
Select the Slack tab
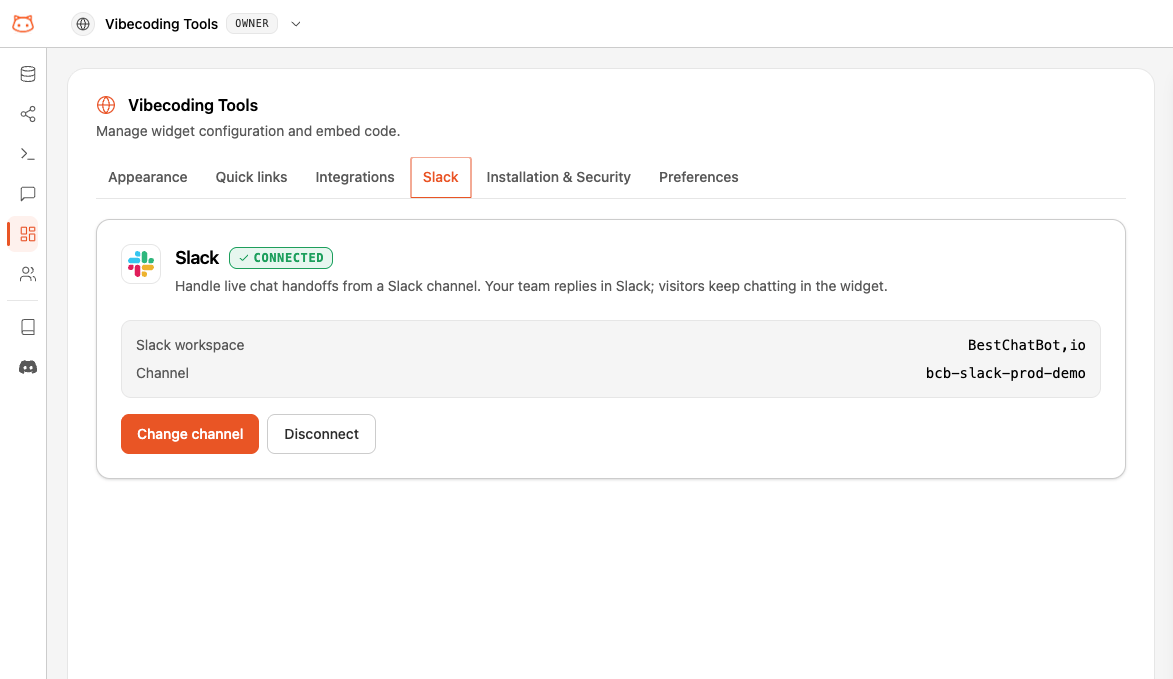tap(441, 177)
